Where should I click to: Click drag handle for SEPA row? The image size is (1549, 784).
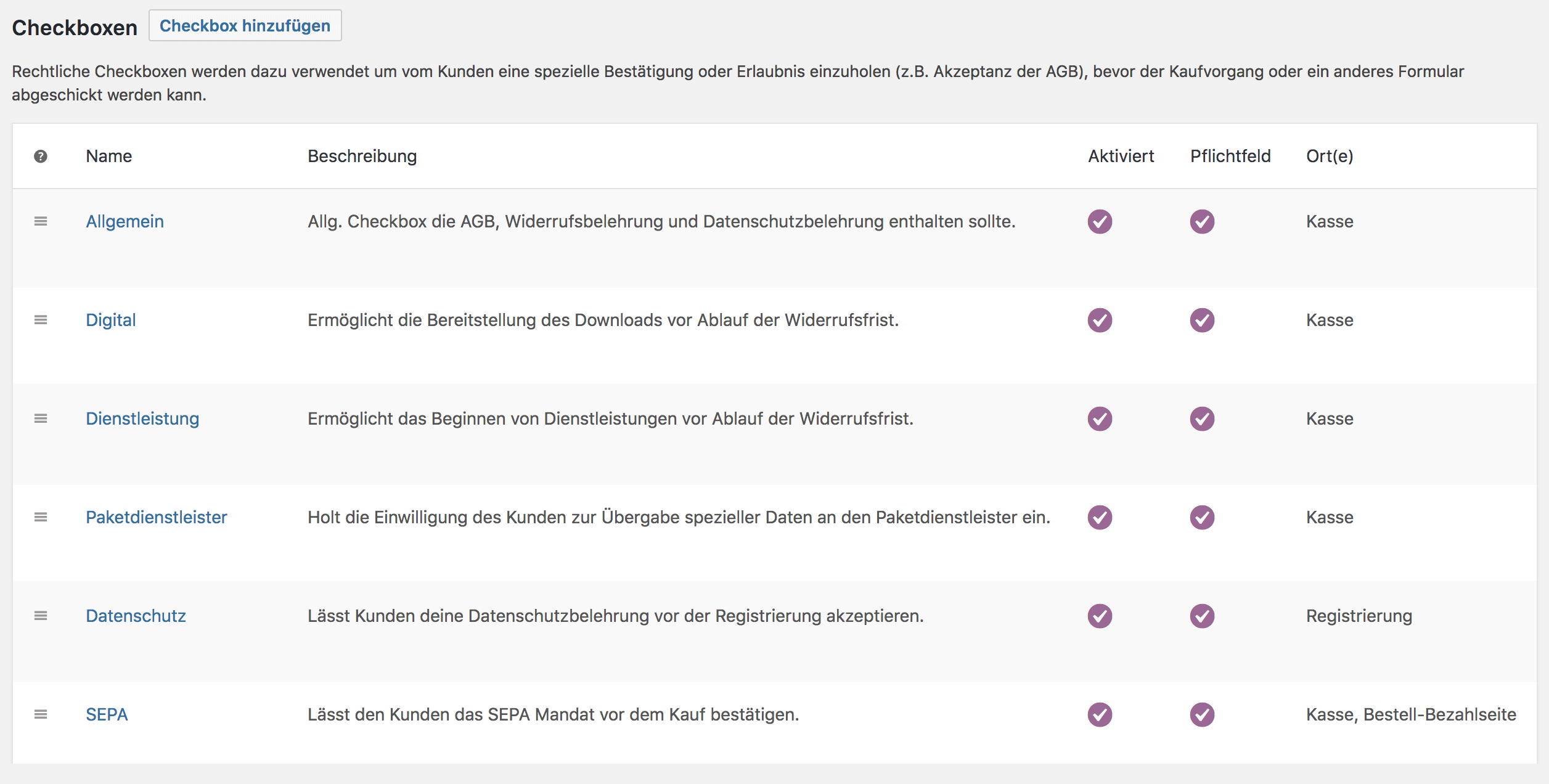pyautogui.click(x=41, y=714)
